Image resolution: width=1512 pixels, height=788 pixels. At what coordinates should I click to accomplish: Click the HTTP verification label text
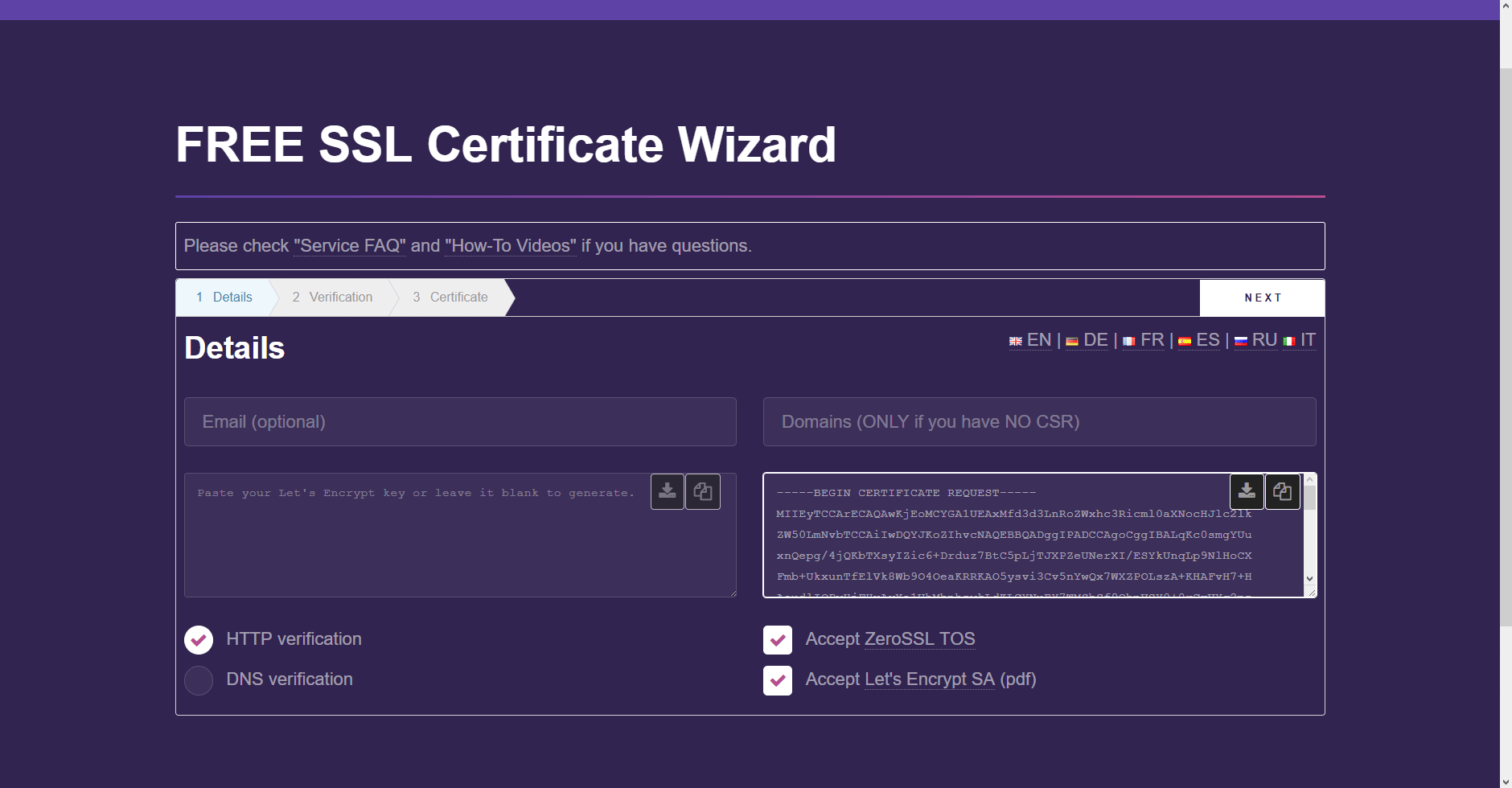(294, 639)
